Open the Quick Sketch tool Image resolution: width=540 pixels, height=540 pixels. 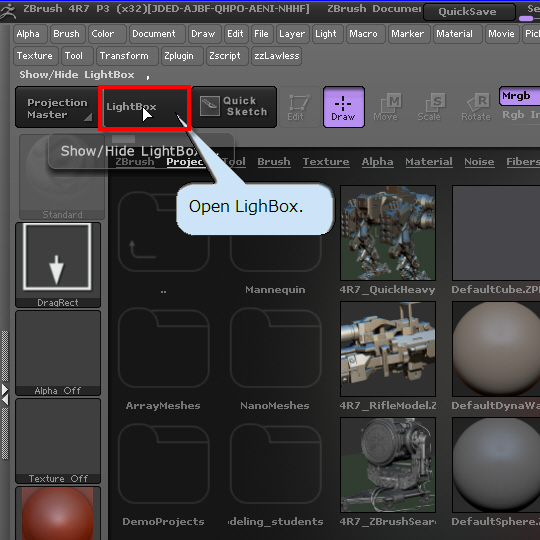234,107
